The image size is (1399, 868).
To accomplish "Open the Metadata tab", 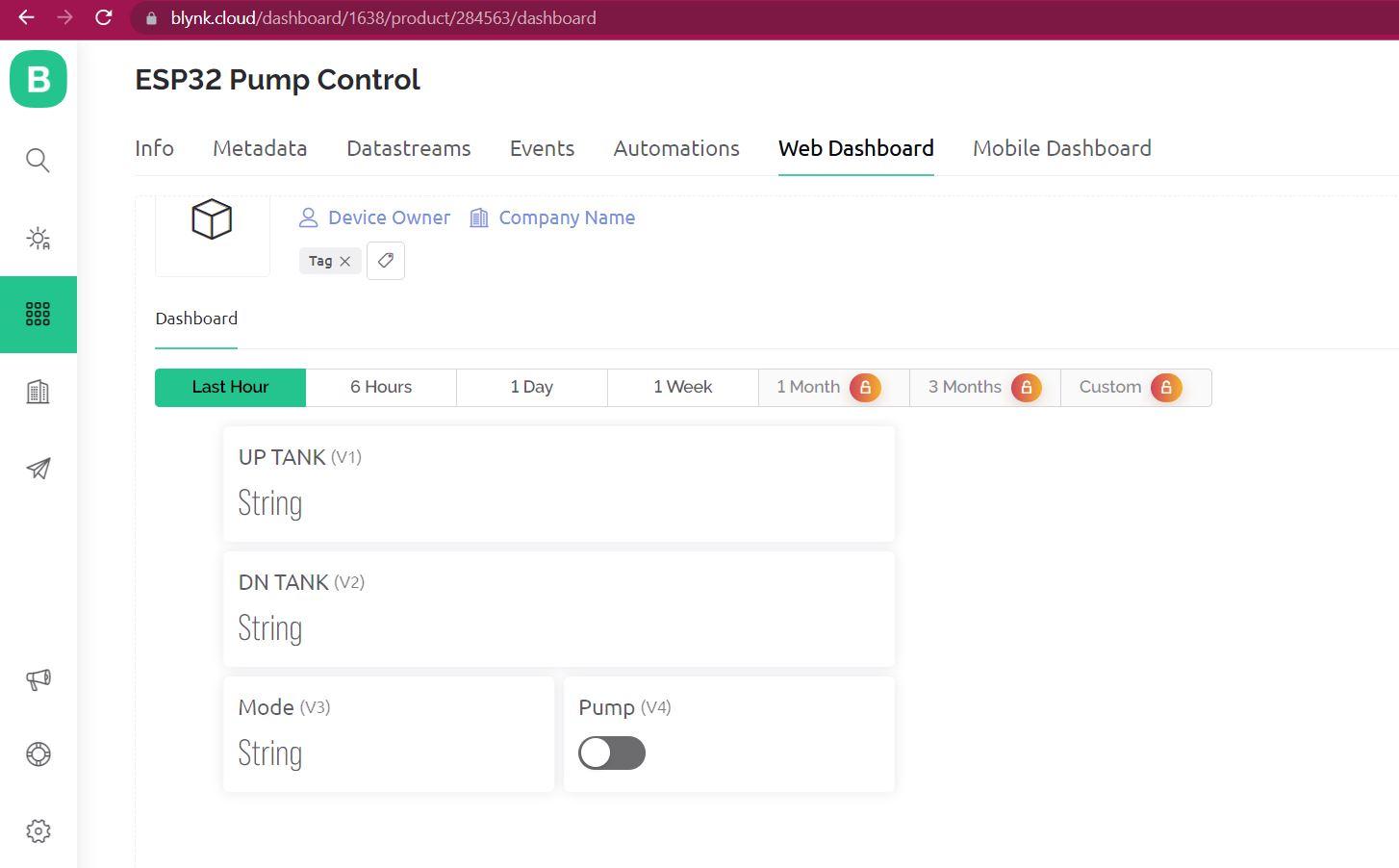I will 260,148.
